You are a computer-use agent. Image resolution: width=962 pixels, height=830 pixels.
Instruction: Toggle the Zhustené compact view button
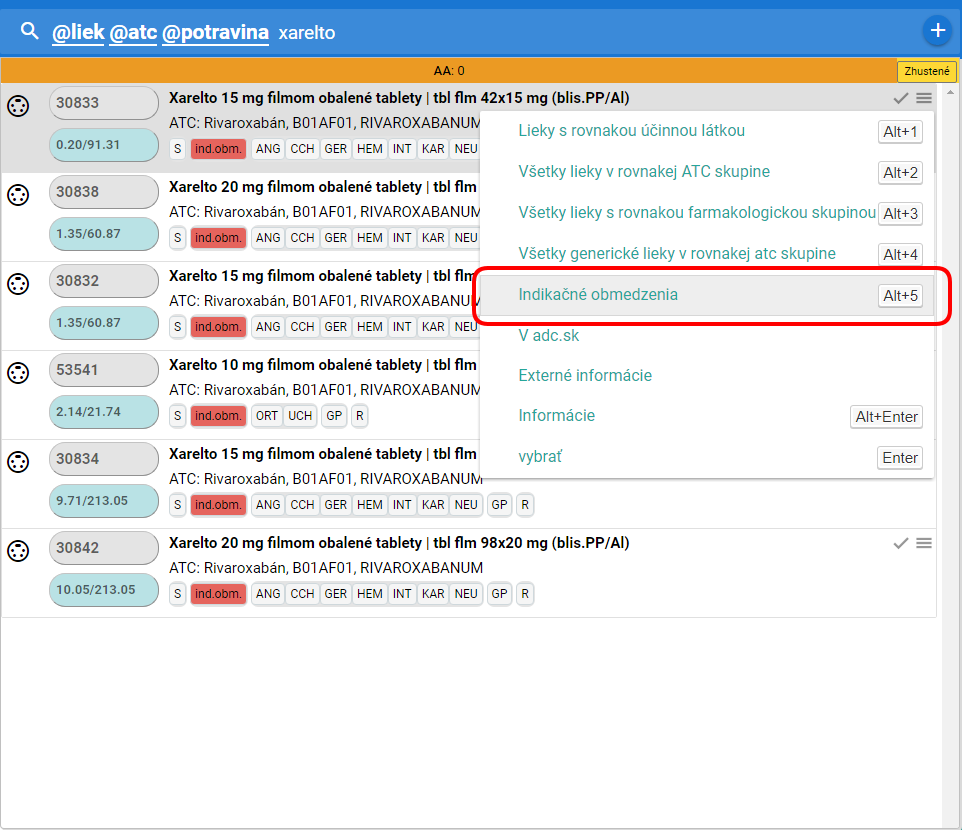(x=926, y=71)
